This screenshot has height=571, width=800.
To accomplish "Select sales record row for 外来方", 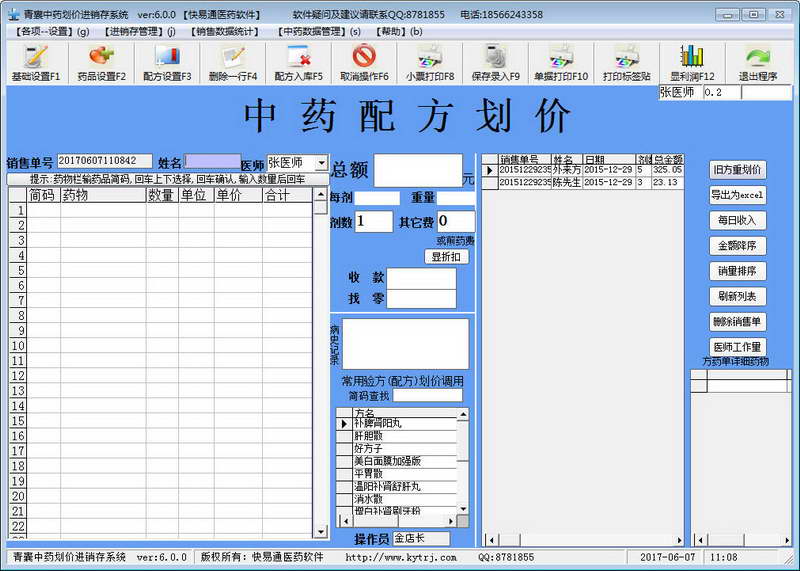I will [x=582, y=170].
